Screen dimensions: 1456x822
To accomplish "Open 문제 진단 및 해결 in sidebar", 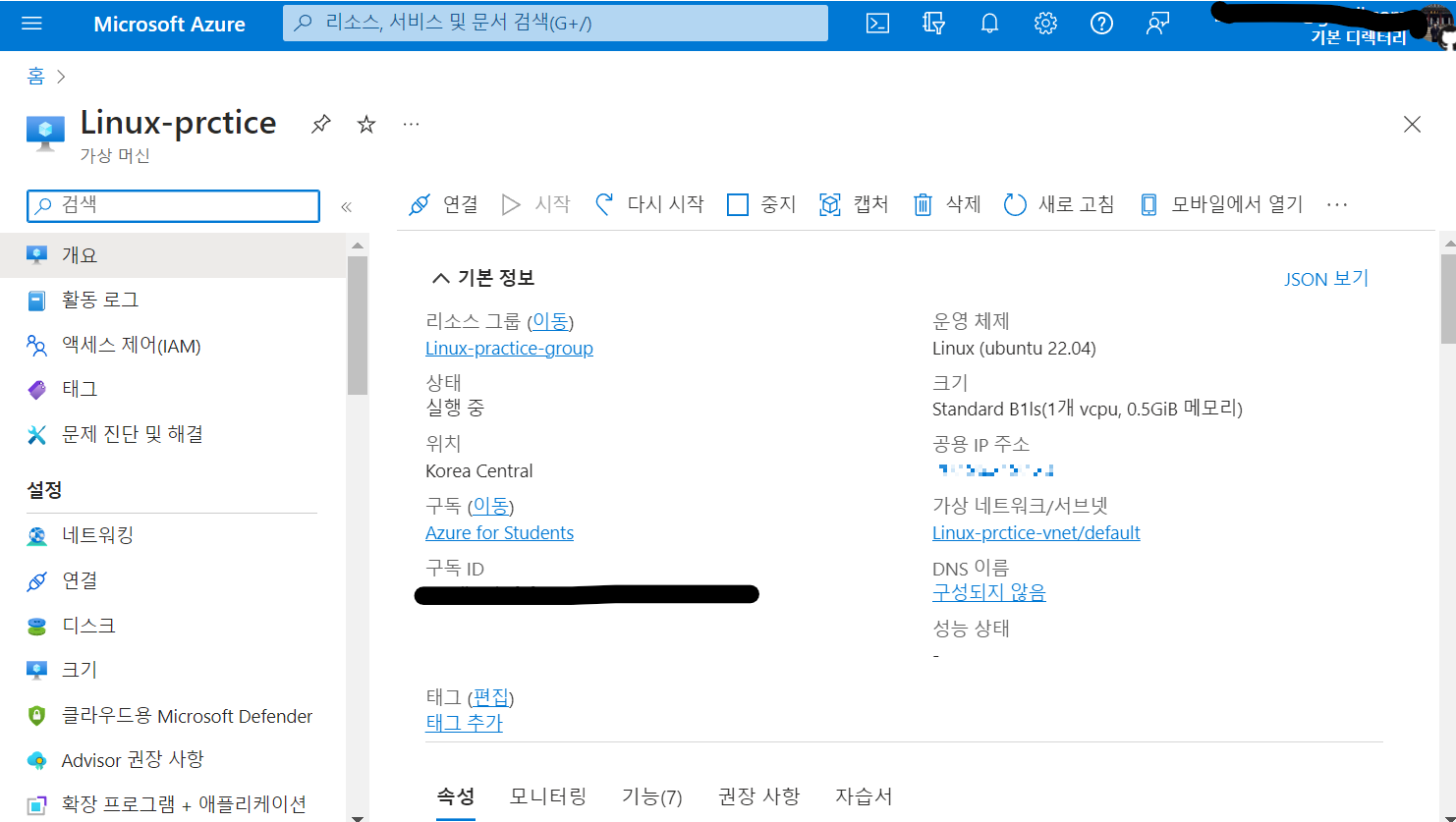I will 173,434.
